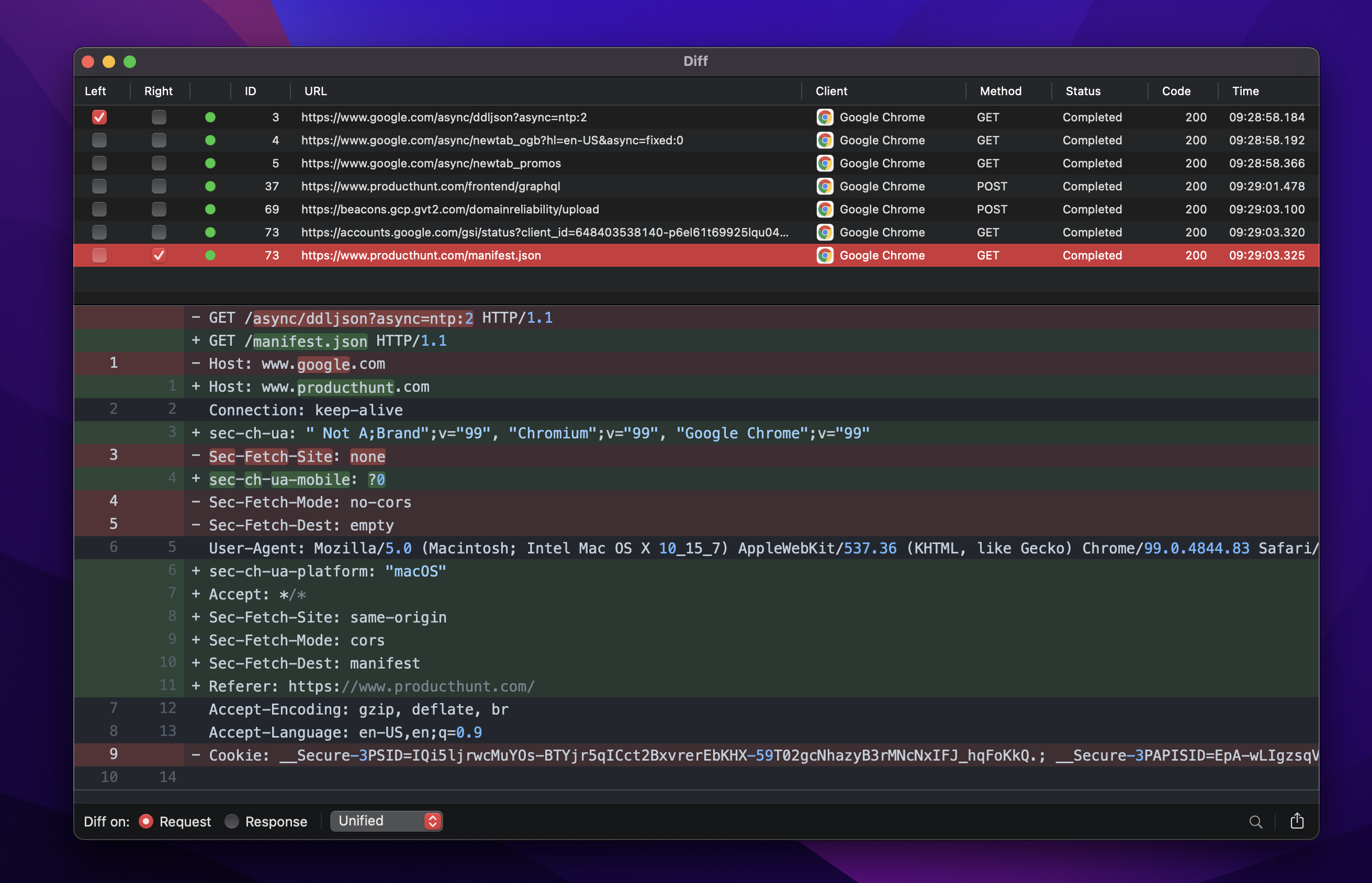Click the 'Connection: keep-alive' diff line
This screenshot has height=883, width=1372.
[x=696, y=410]
